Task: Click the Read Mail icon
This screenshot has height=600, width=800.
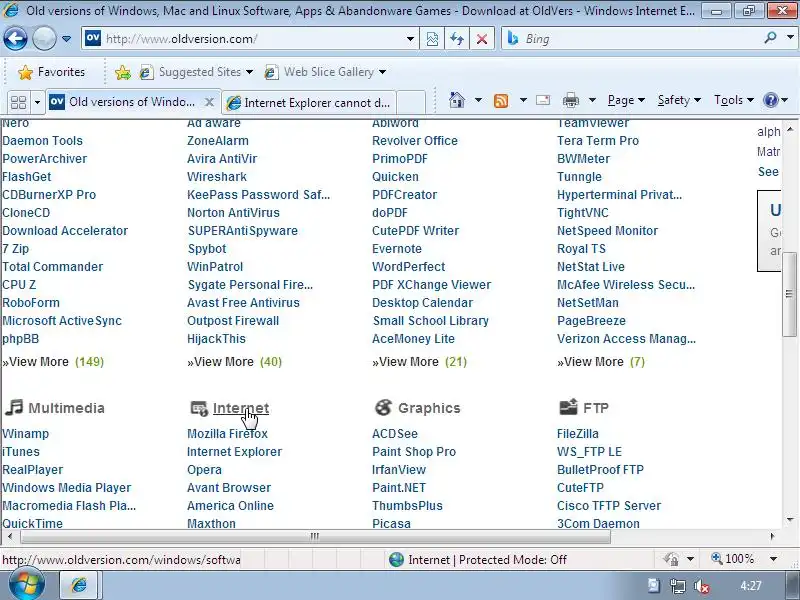Action: point(543,100)
